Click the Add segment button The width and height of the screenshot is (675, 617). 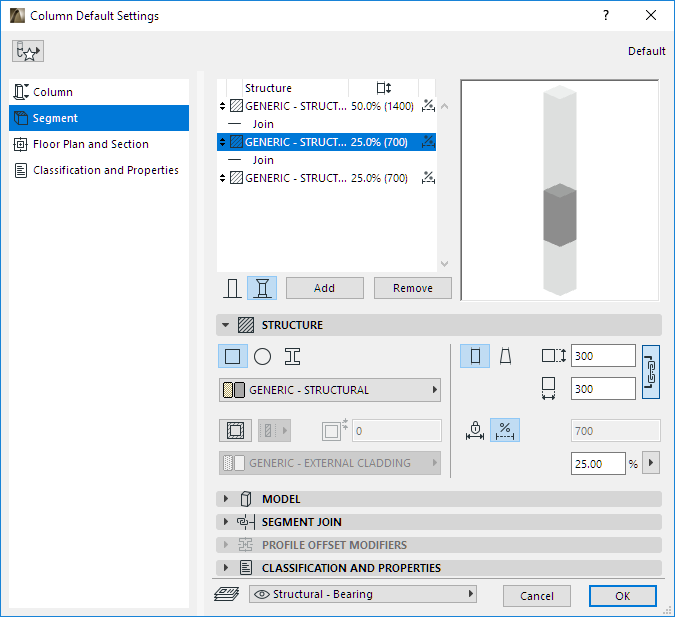point(325,288)
